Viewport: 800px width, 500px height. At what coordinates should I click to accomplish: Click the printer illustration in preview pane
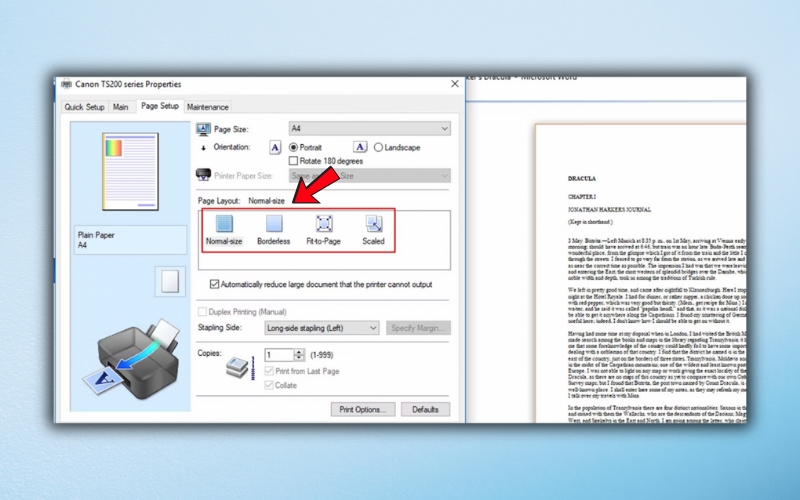coord(133,360)
